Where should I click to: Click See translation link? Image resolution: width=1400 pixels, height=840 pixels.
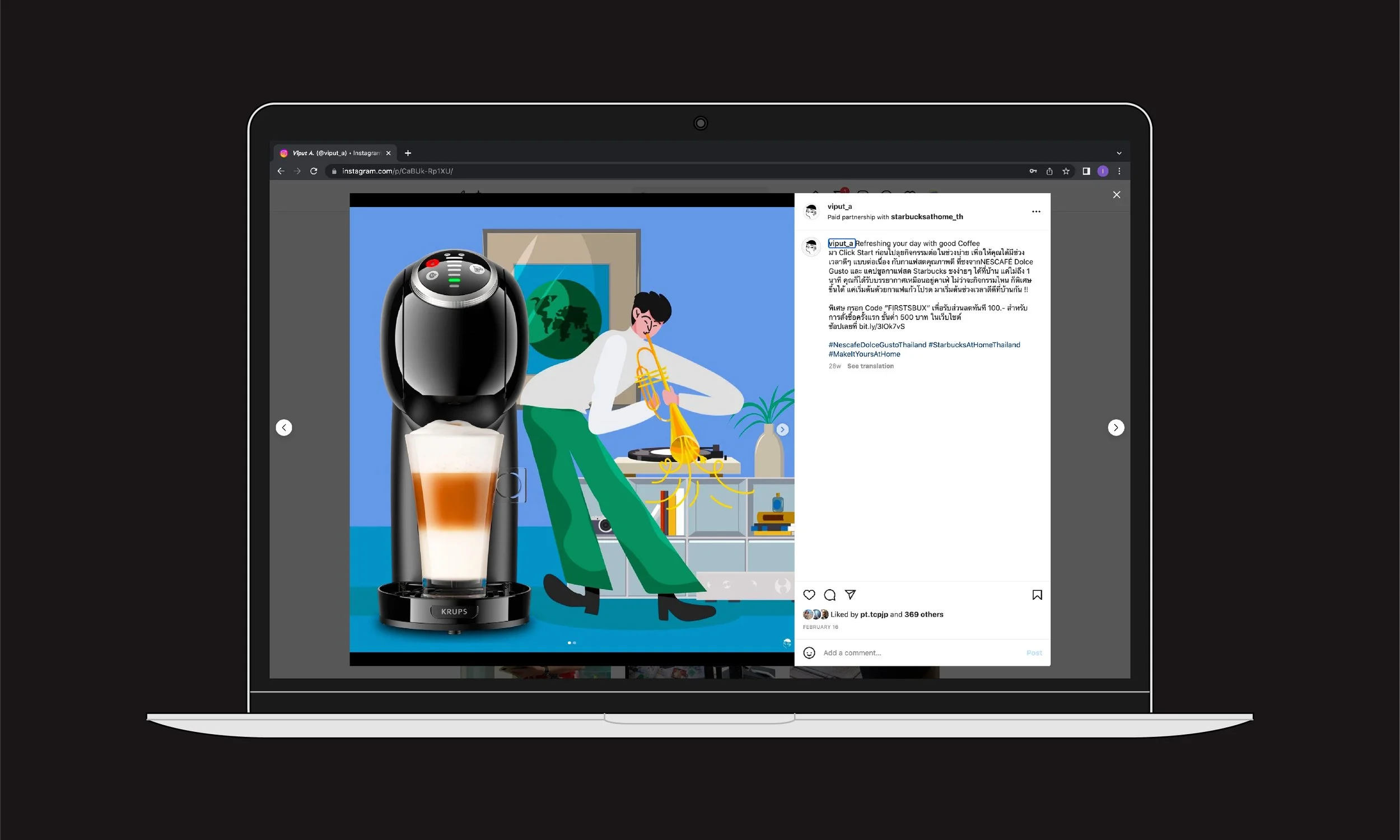pos(870,366)
